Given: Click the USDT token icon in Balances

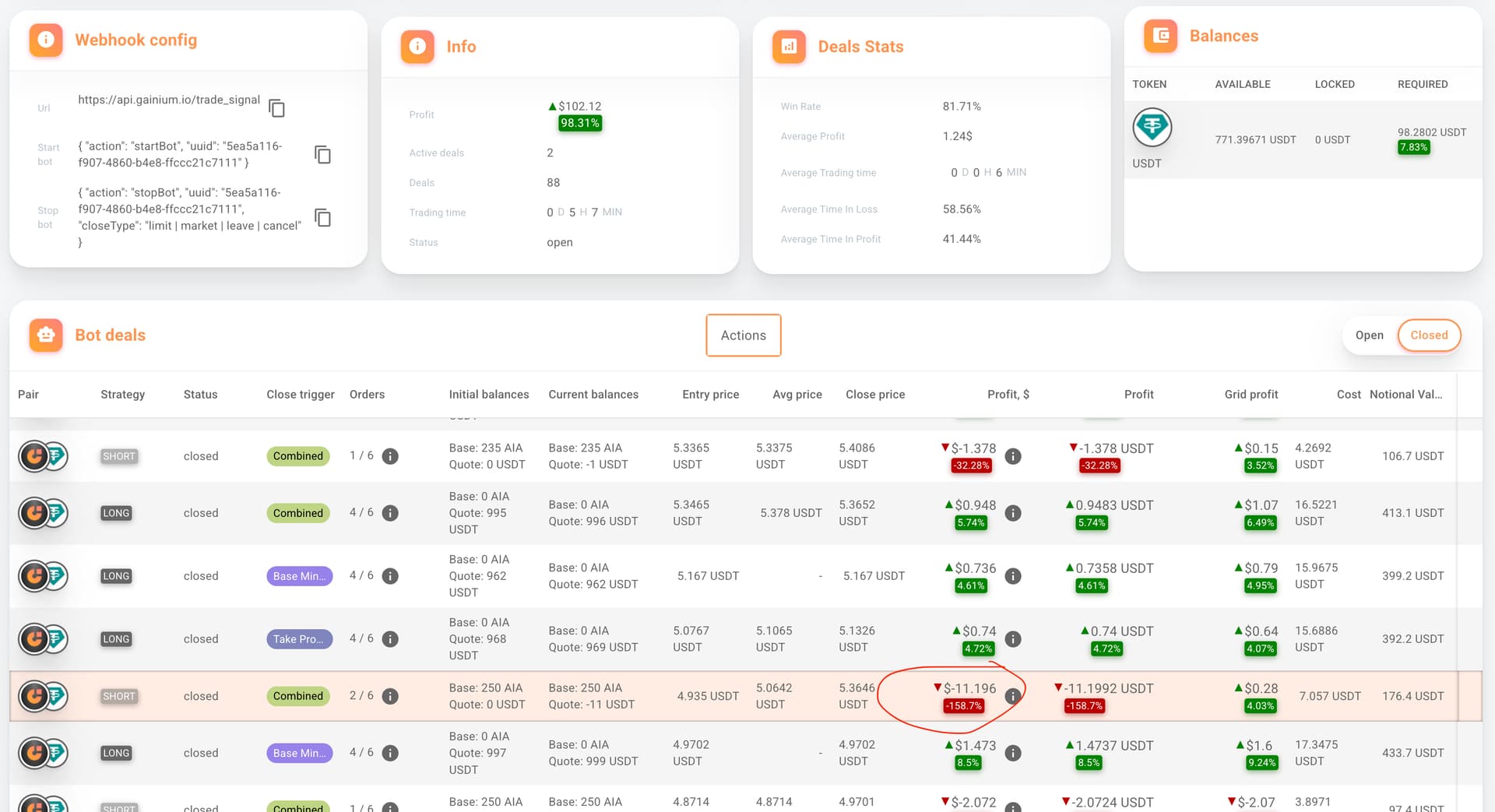Looking at the screenshot, I should pos(1152,128).
